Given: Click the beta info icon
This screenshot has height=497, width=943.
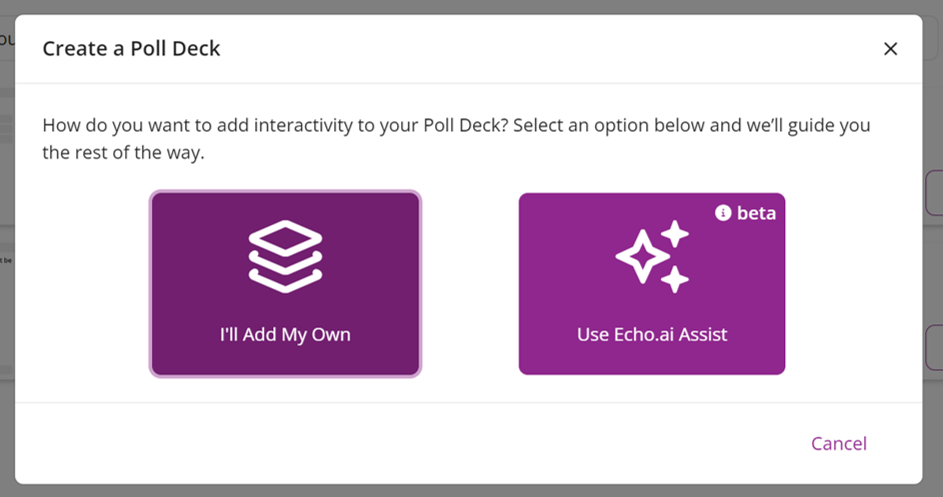Looking at the screenshot, I should point(723,213).
